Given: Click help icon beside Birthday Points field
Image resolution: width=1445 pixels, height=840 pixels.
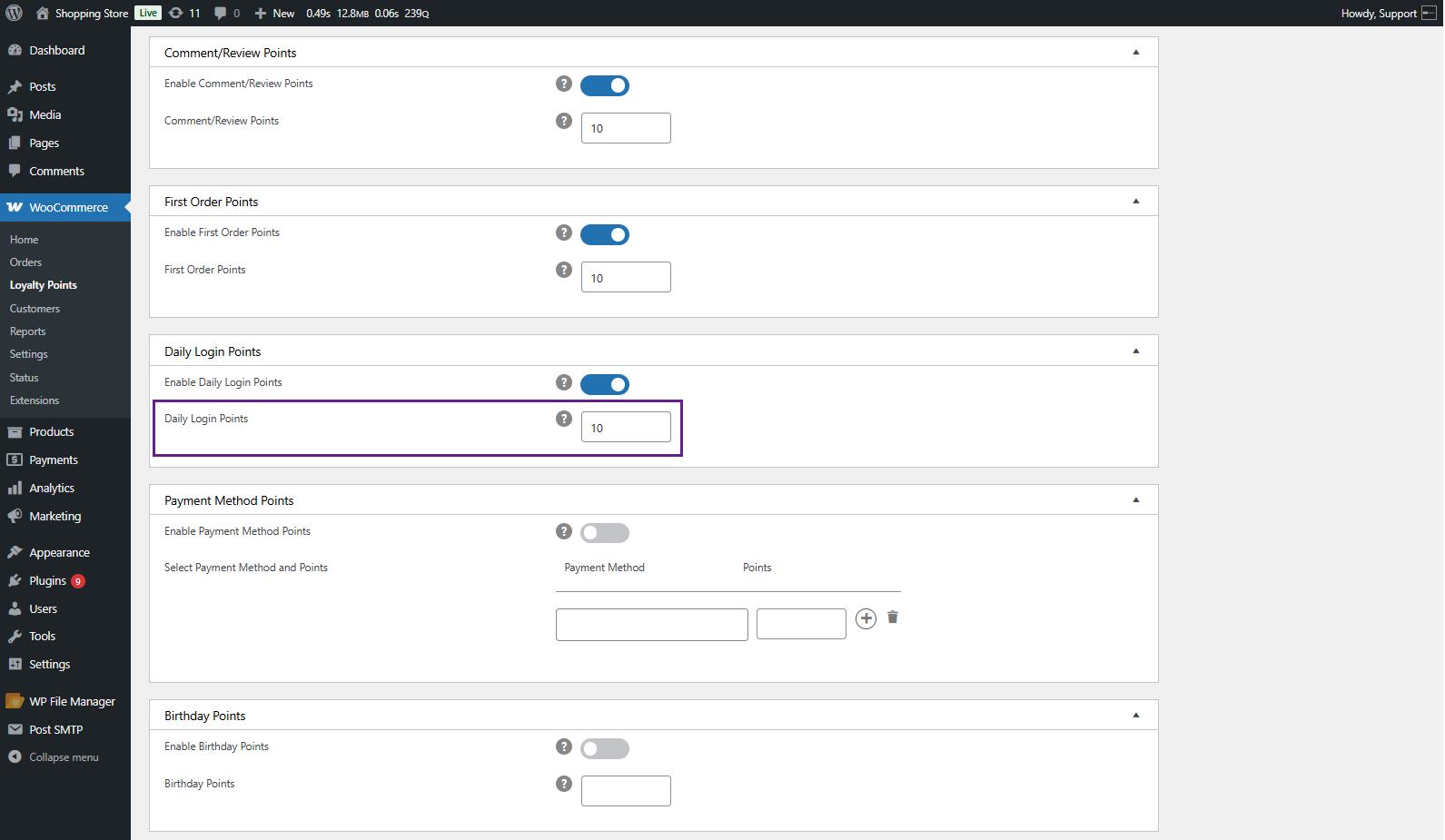Looking at the screenshot, I should [564, 784].
